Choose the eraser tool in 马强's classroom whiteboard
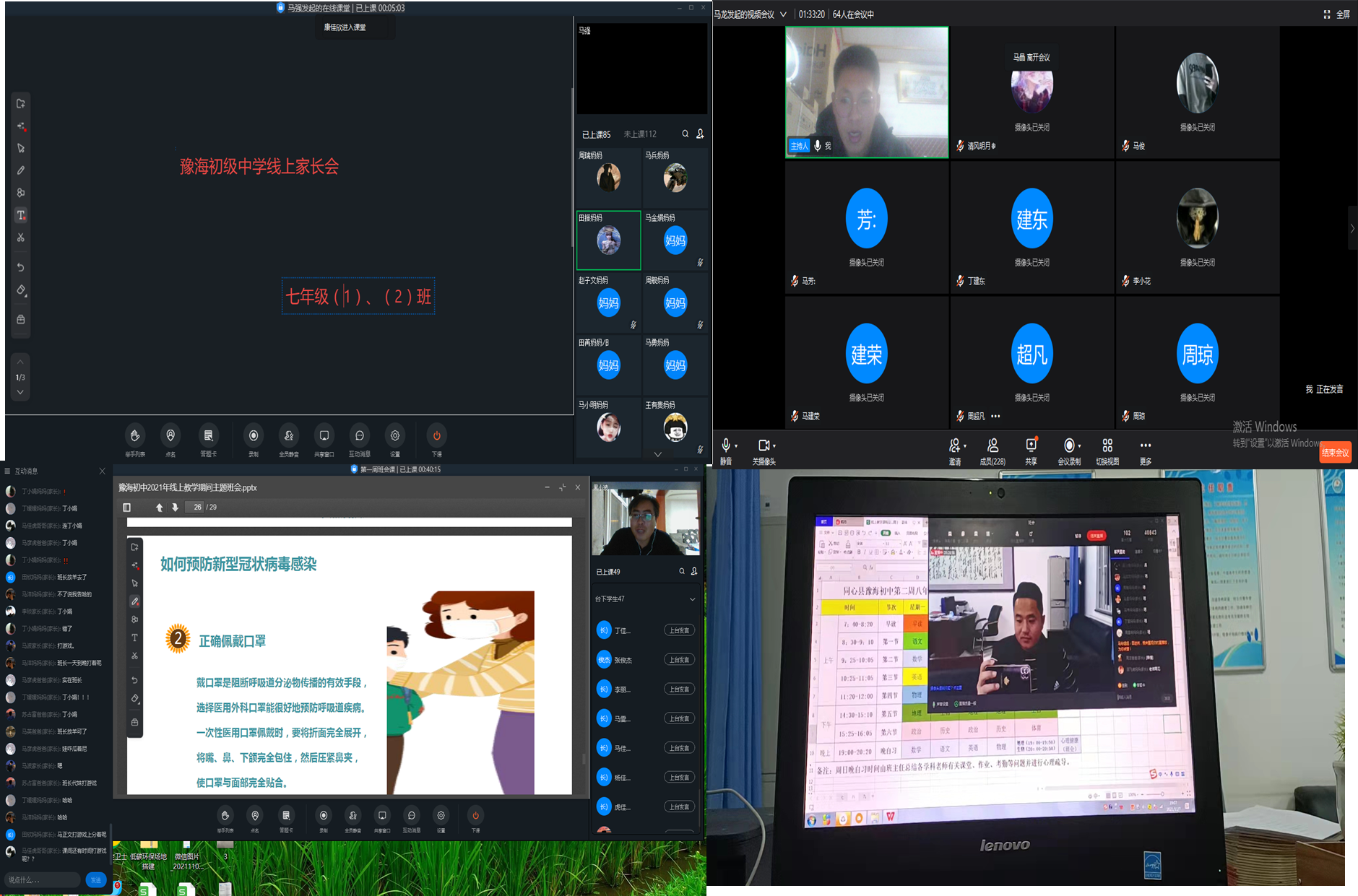 21,290
